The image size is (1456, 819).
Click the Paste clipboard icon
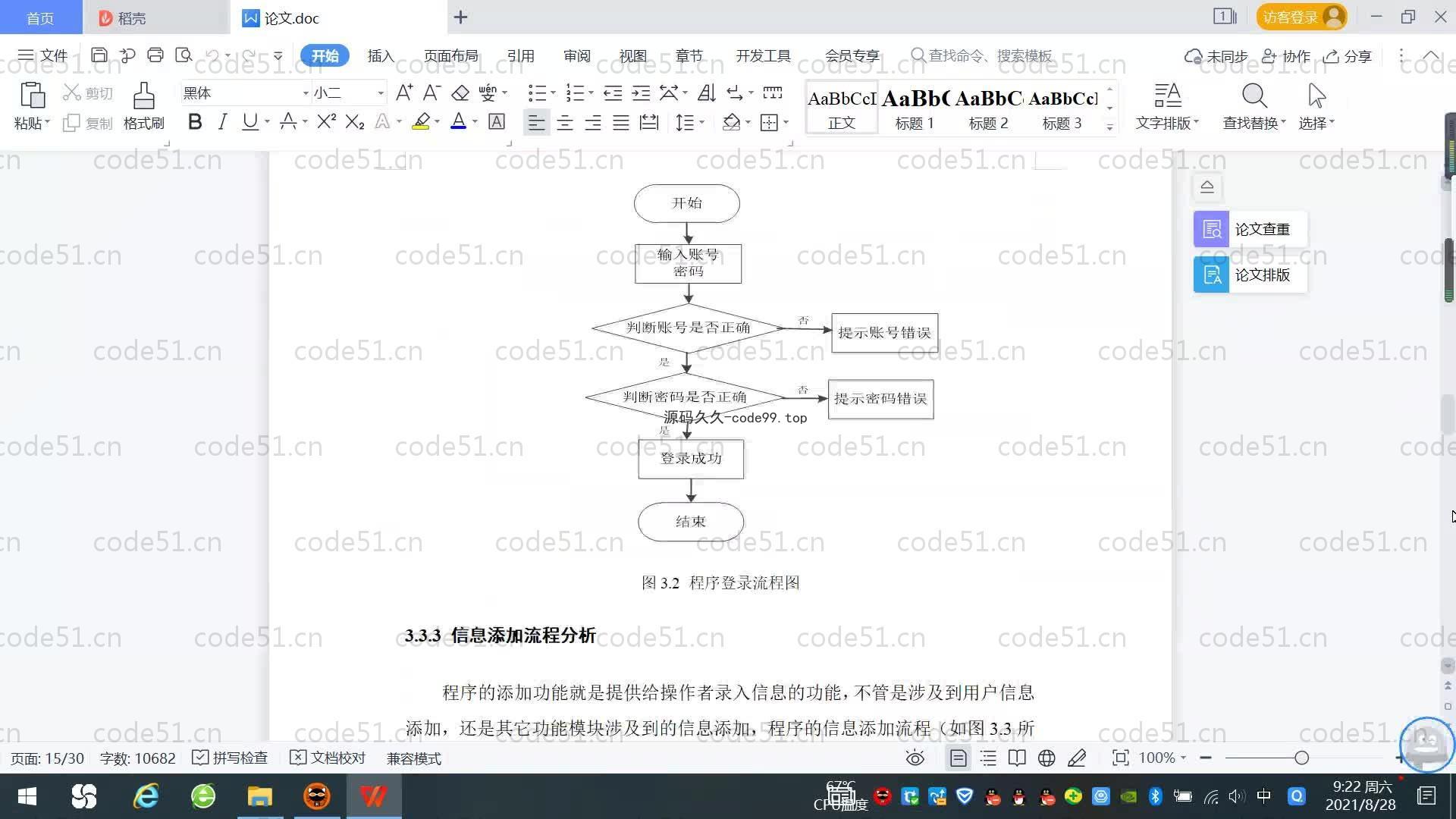point(32,96)
